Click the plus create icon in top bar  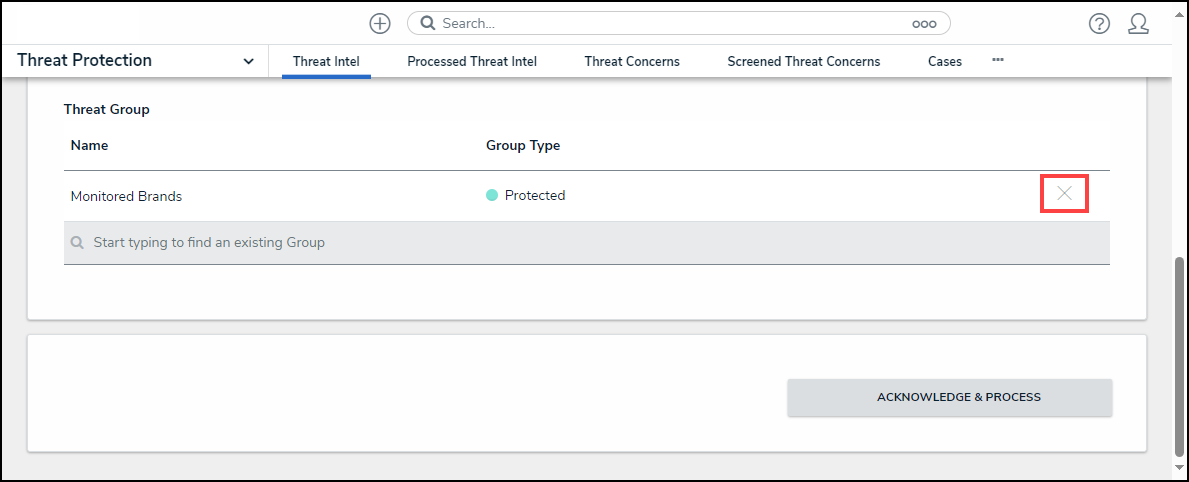coord(380,23)
